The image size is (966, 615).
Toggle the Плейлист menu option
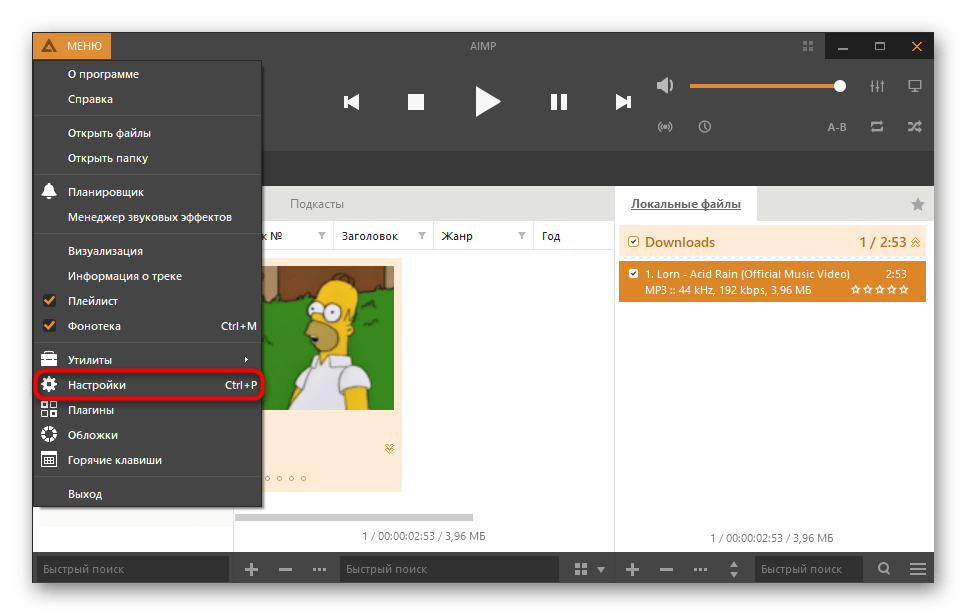[91, 300]
